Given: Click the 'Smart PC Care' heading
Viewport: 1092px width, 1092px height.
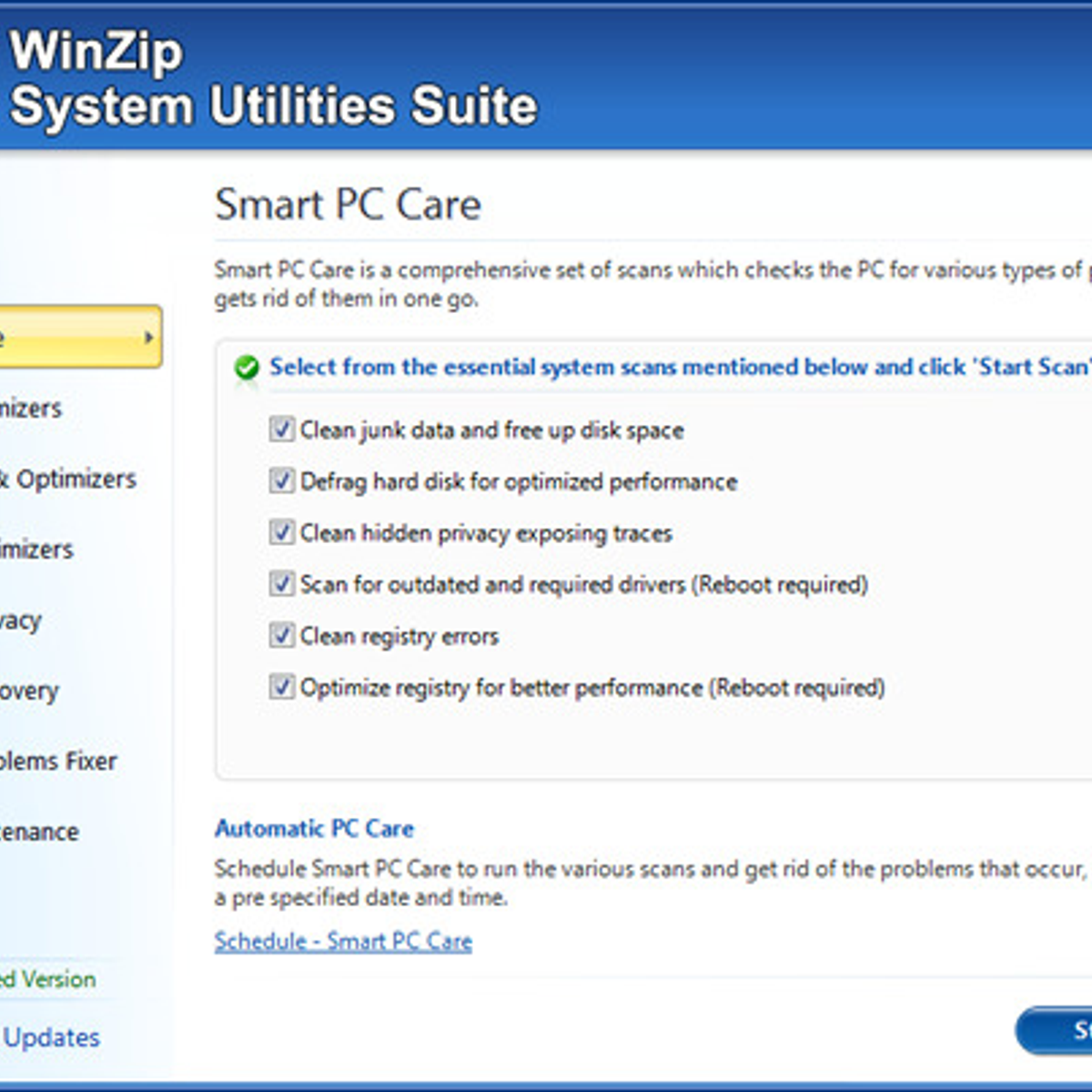Looking at the screenshot, I should [348, 204].
